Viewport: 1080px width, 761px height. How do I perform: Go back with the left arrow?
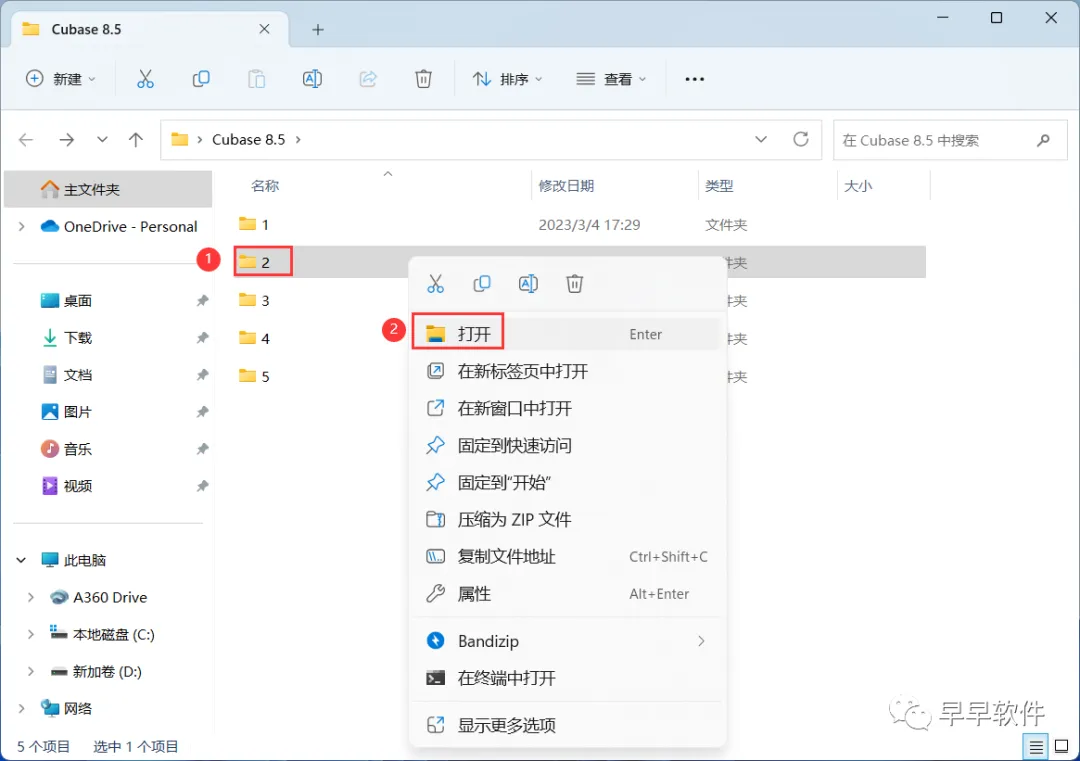pyautogui.click(x=26, y=140)
